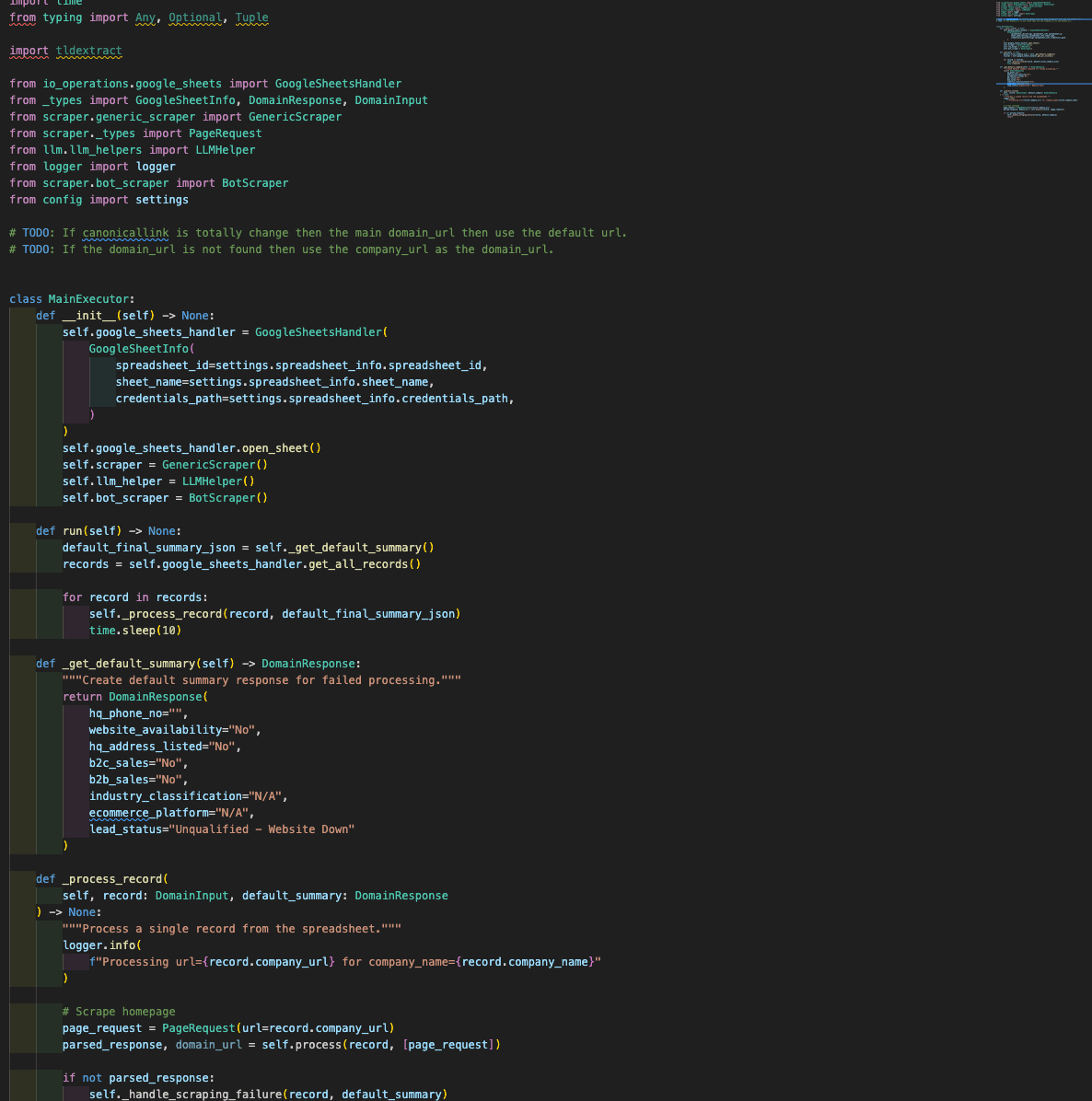Image resolution: width=1092 pixels, height=1101 pixels.
Task: Select 'Optional' in the typing import
Action: point(195,17)
